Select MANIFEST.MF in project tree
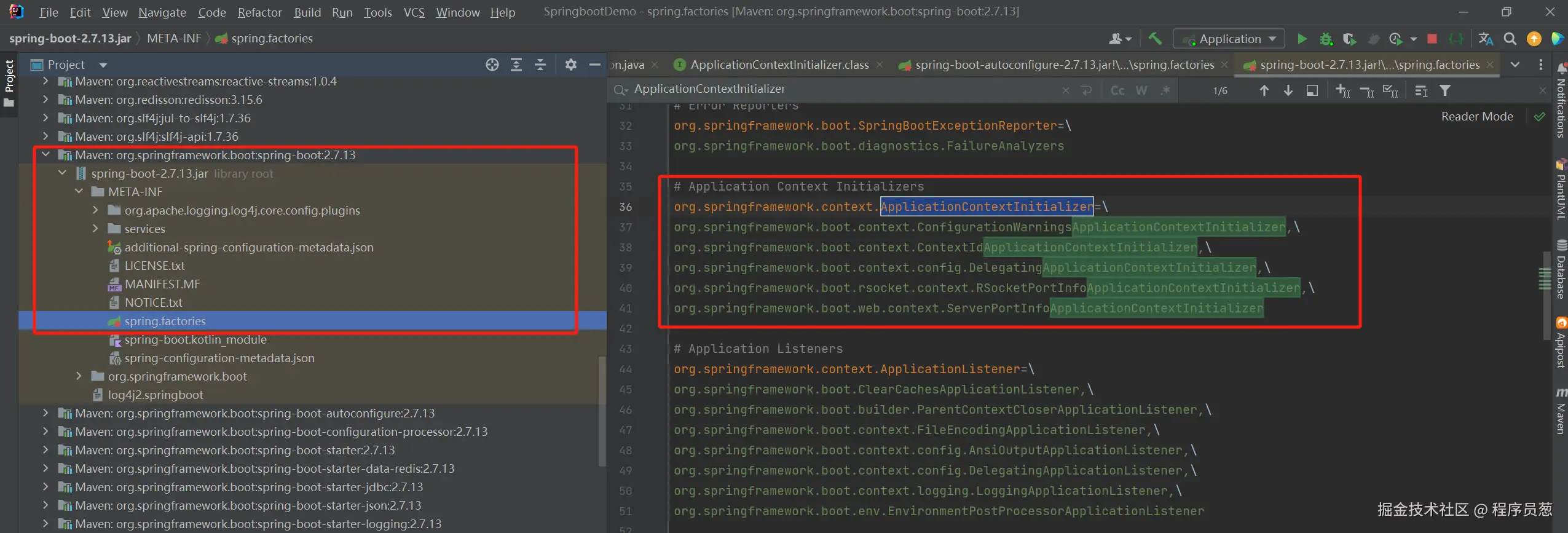The height and width of the screenshot is (533, 1568). pos(162,284)
